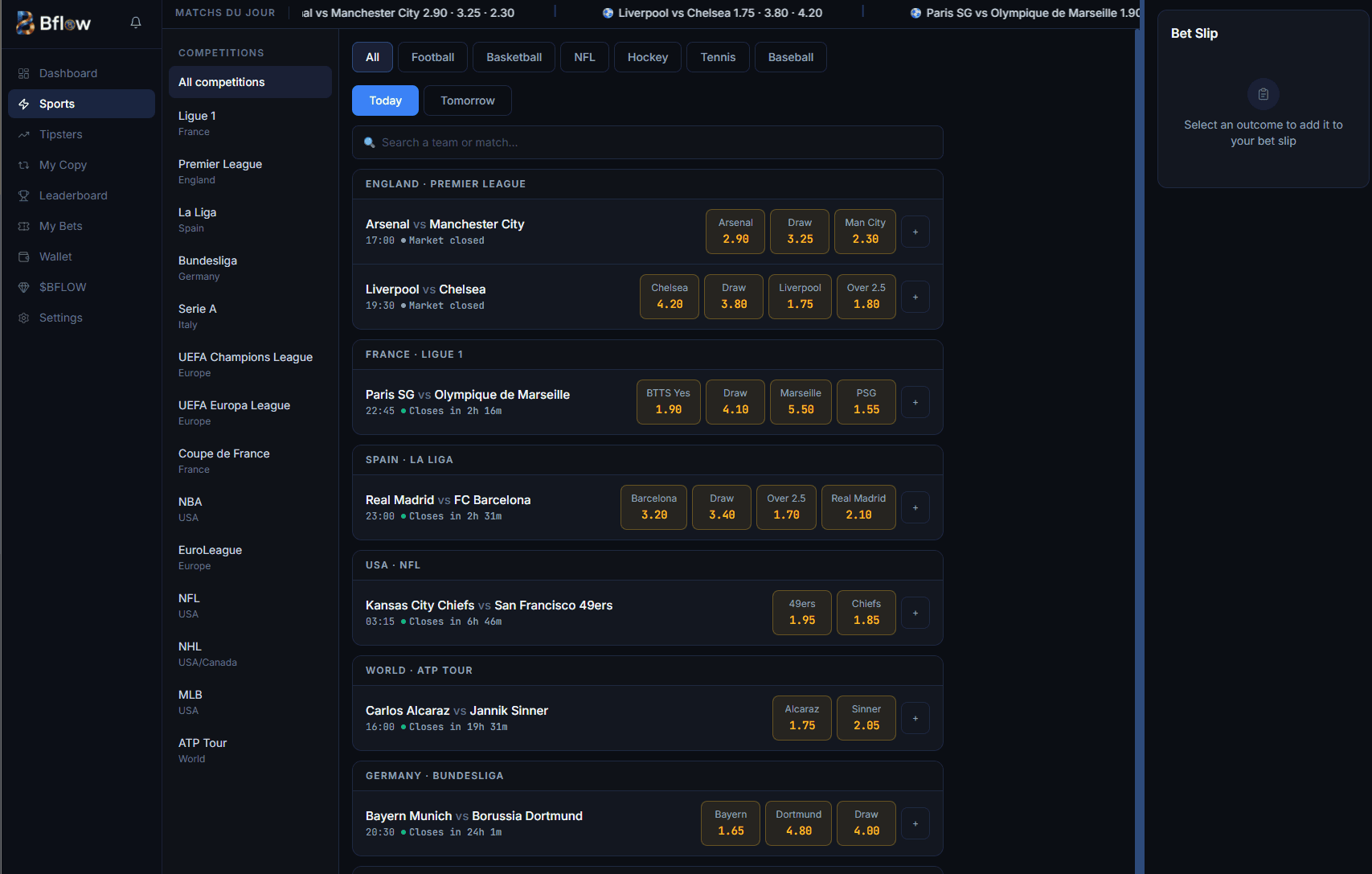Click the empty bet slip clipboard icon
1372x874 pixels.
[x=1263, y=94]
